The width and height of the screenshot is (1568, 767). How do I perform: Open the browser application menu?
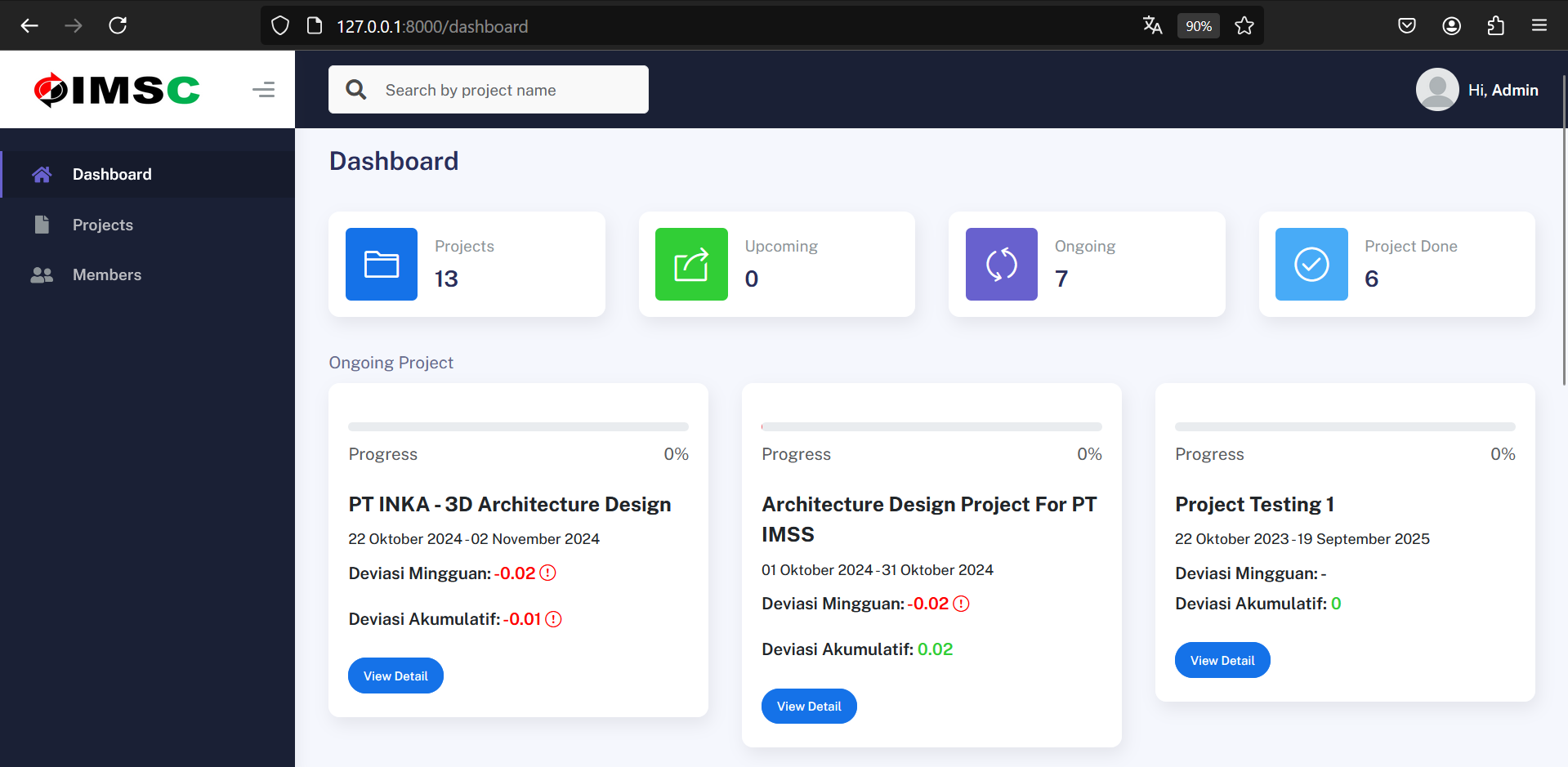click(1539, 26)
